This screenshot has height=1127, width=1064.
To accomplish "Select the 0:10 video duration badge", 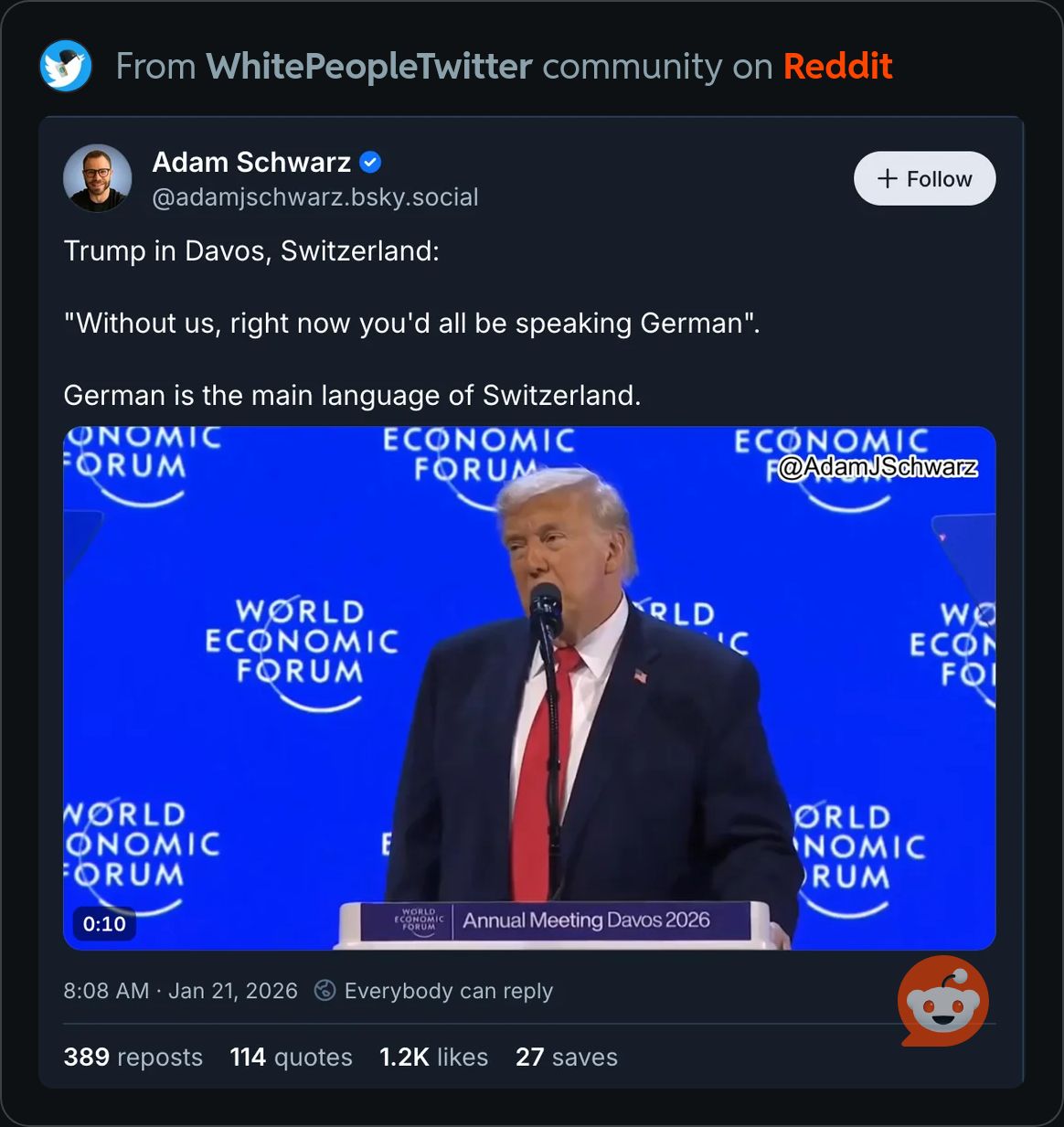I will coord(104,923).
